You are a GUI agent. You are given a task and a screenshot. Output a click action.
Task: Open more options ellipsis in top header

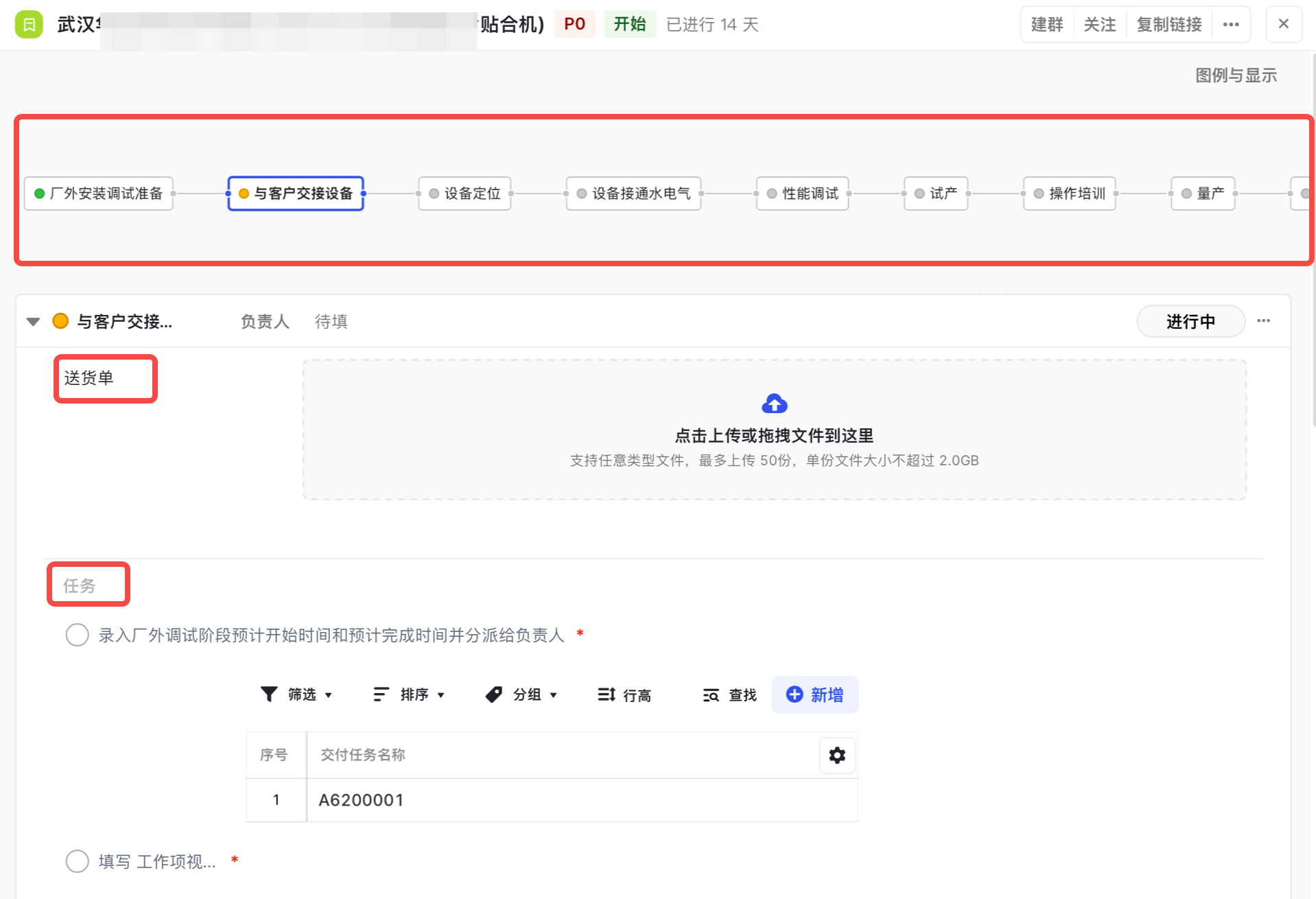click(x=1231, y=25)
